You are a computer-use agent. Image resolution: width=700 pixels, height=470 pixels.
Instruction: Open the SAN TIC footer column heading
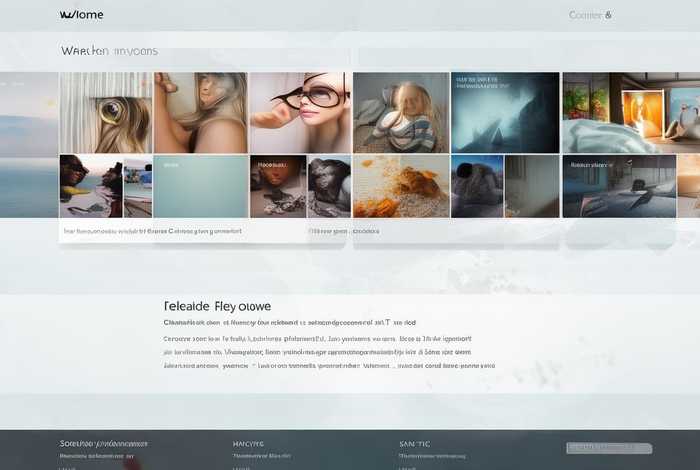414,443
